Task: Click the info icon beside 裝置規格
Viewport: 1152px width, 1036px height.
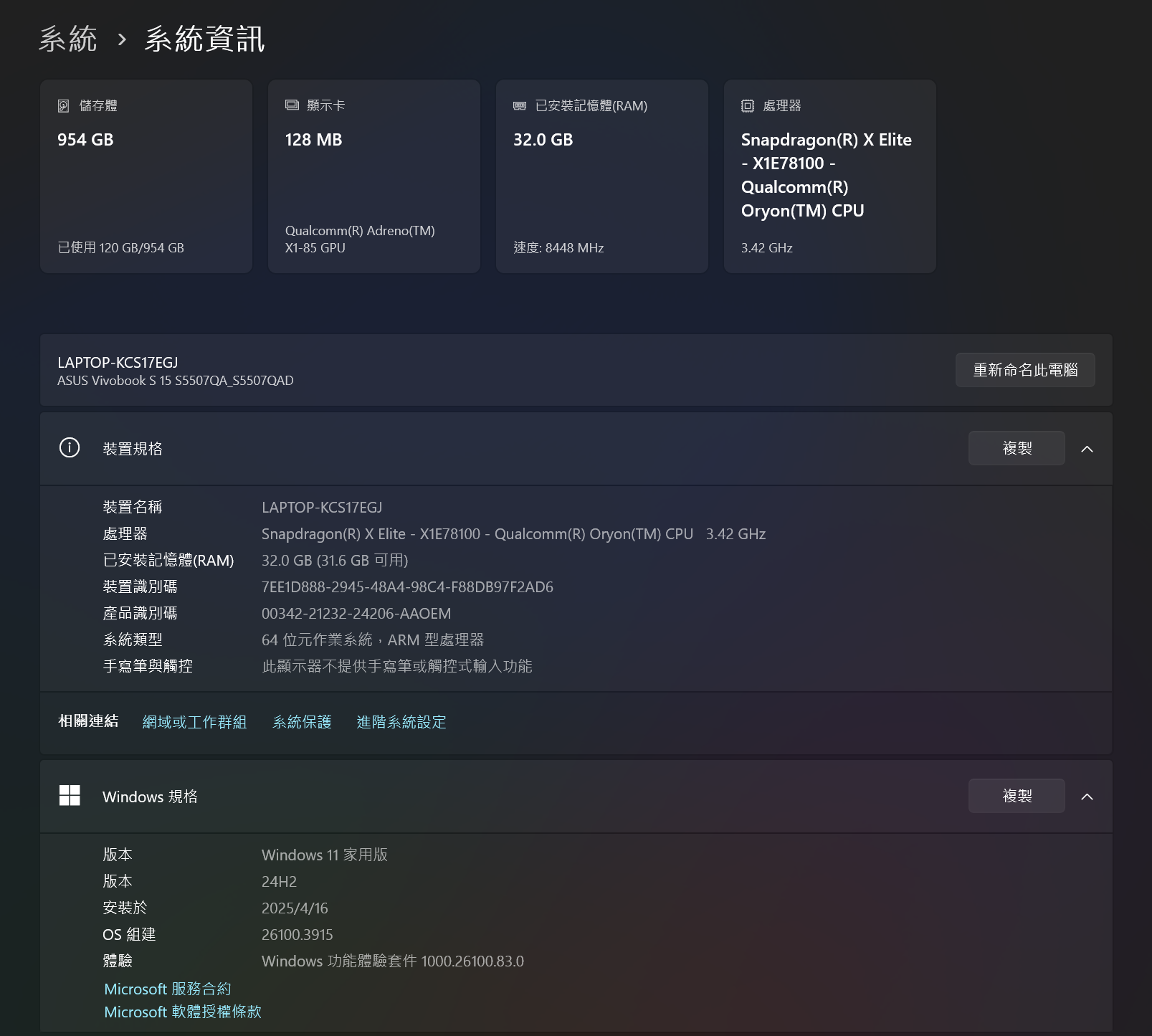Action: point(70,448)
